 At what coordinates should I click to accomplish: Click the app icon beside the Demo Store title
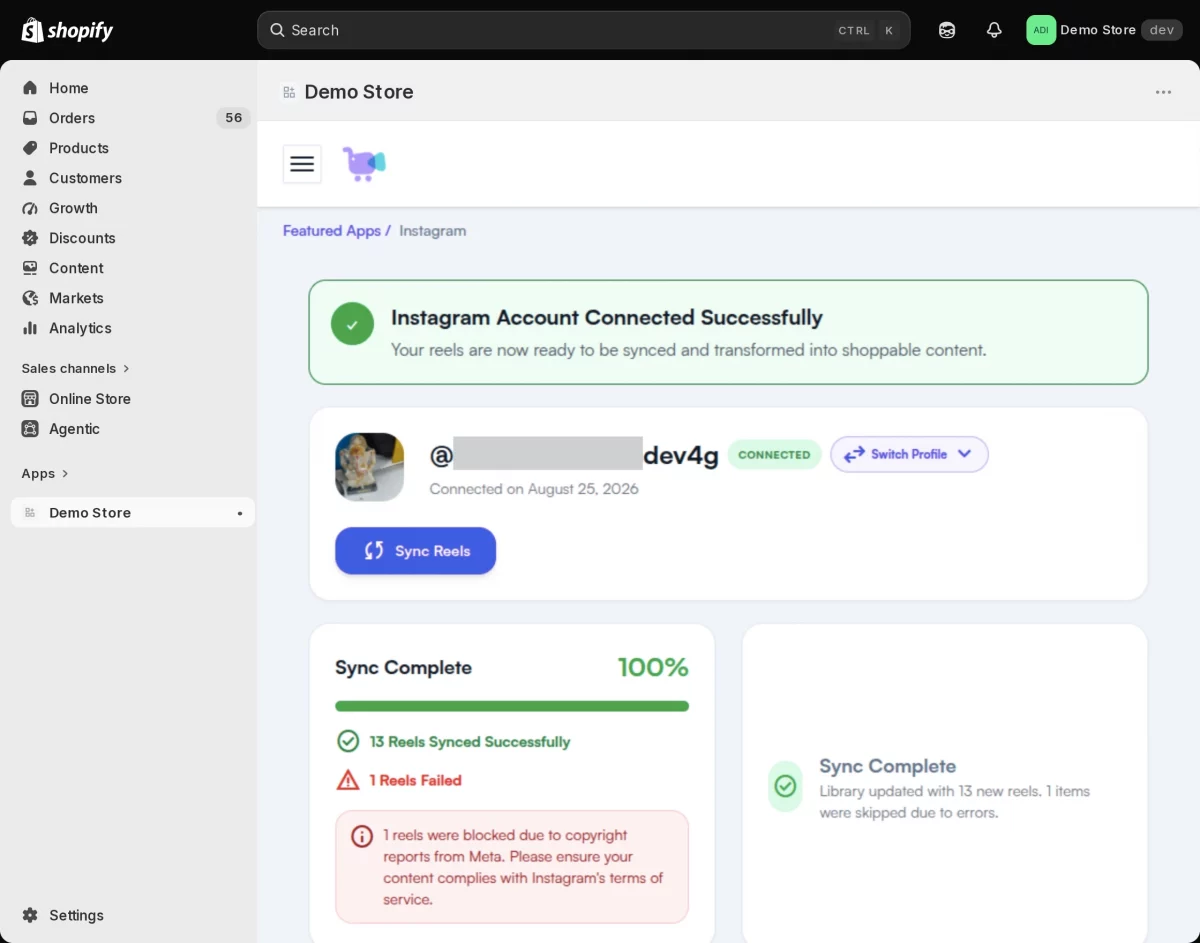click(289, 92)
